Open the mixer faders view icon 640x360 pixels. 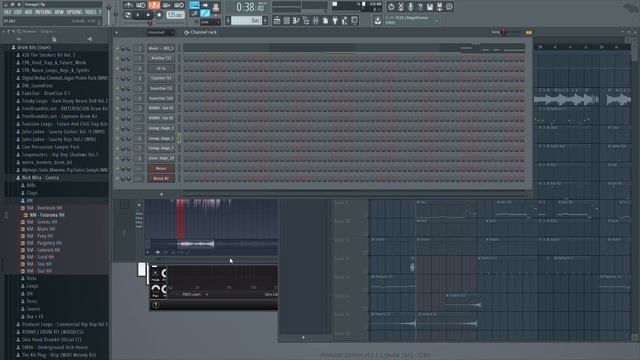pyautogui.click(x=316, y=20)
